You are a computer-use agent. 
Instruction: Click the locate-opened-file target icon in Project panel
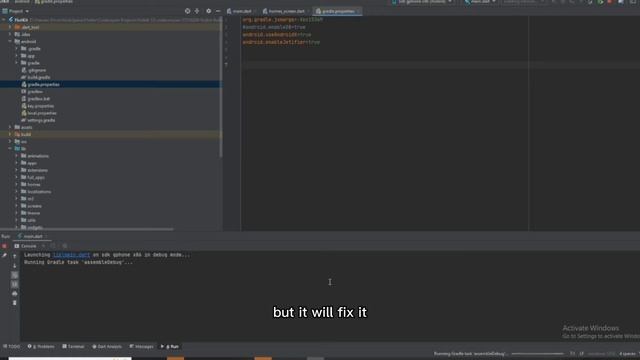[187, 11]
